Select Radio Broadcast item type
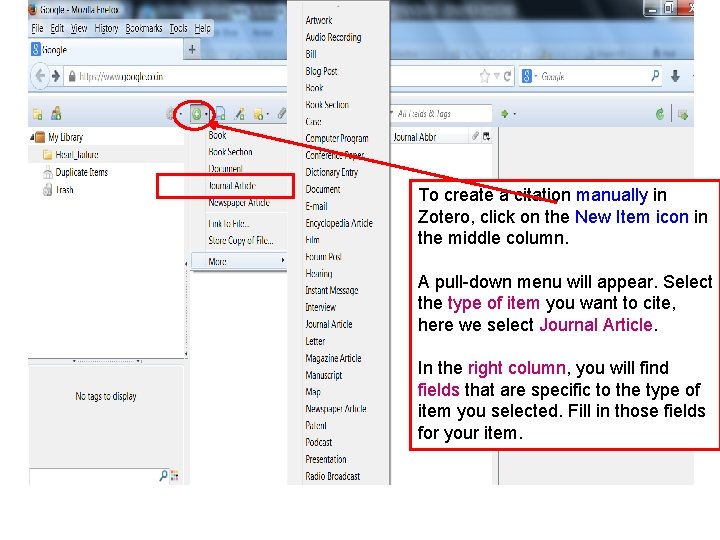The height and width of the screenshot is (540, 720). 332,476
